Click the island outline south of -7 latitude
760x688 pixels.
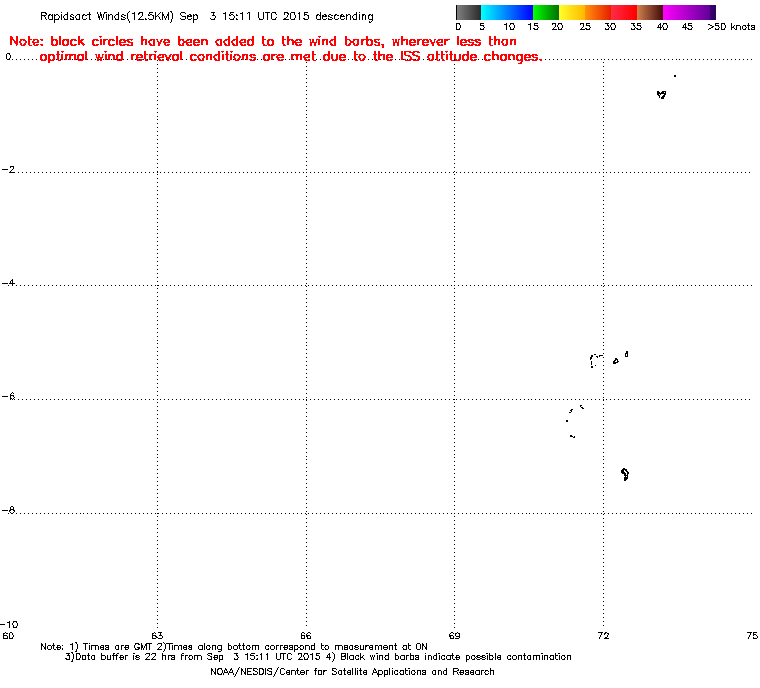tap(625, 474)
